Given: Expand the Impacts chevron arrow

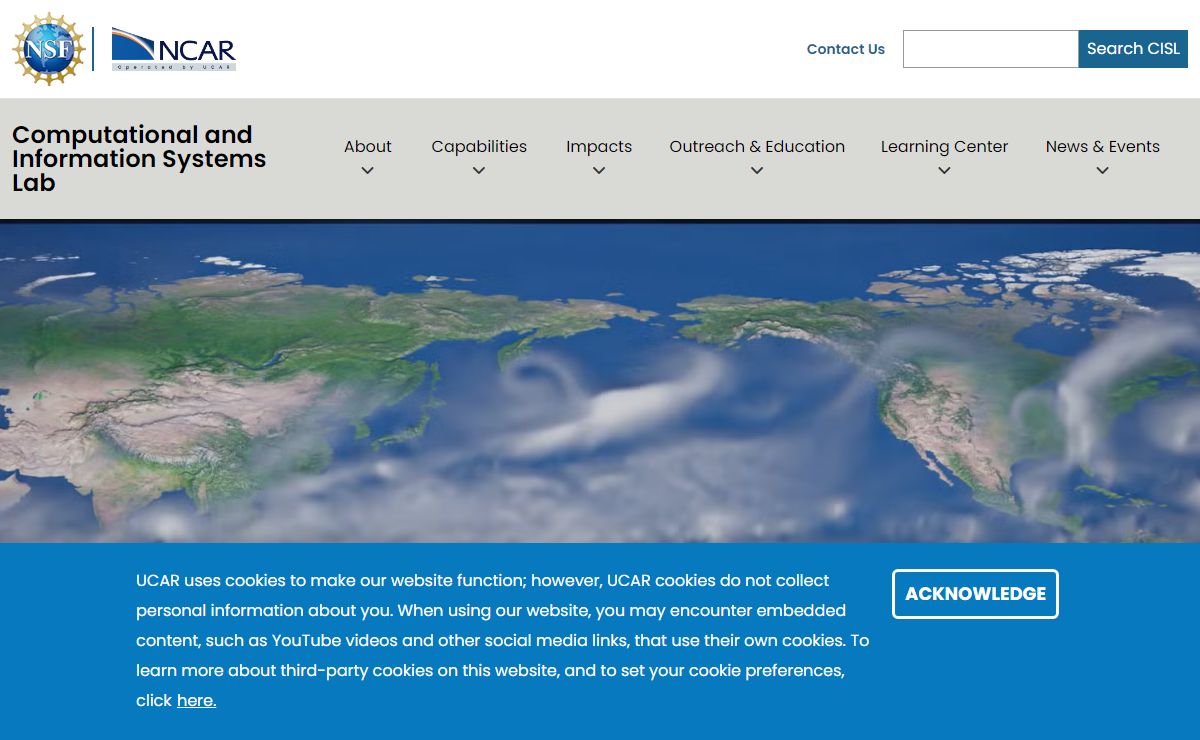Looking at the screenshot, I should pyautogui.click(x=599, y=171).
